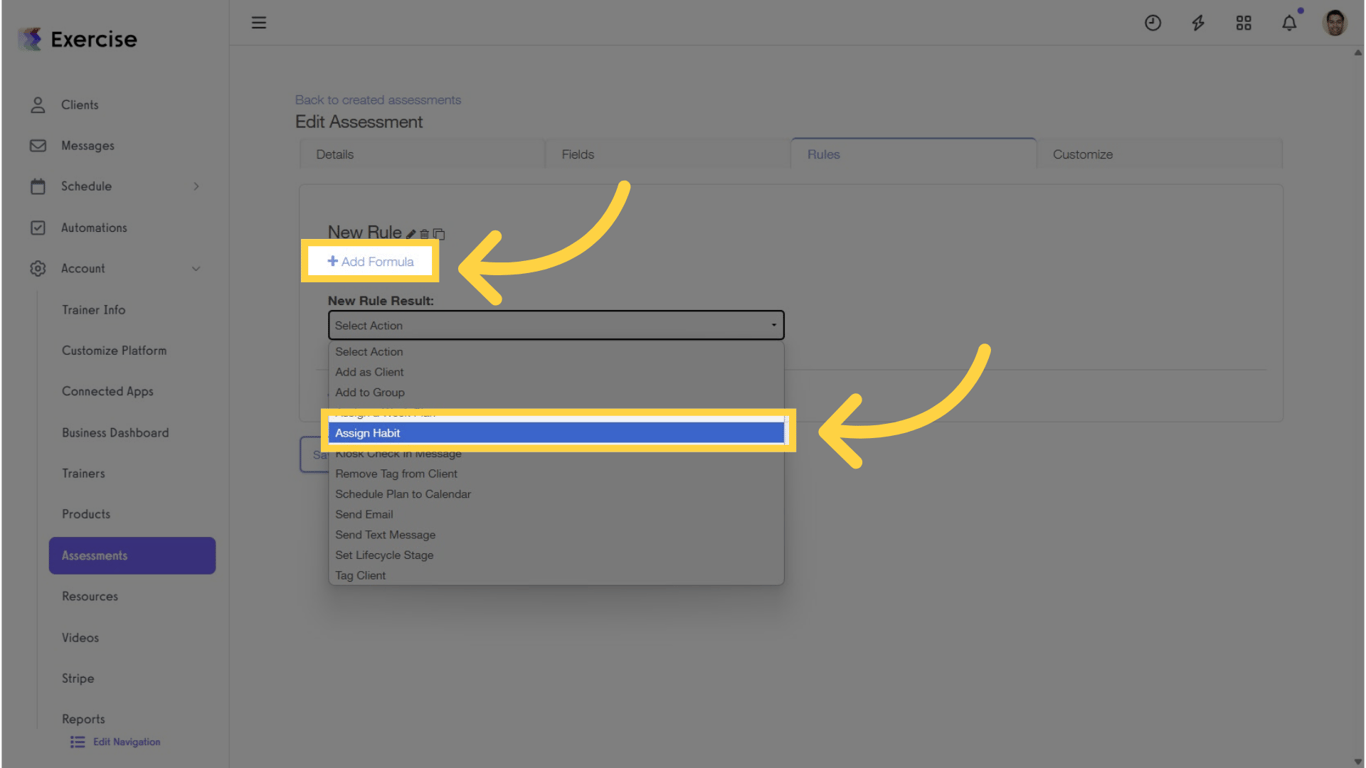
Task: Open the Select Action dropdown
Action: click(x=556, y=325)
